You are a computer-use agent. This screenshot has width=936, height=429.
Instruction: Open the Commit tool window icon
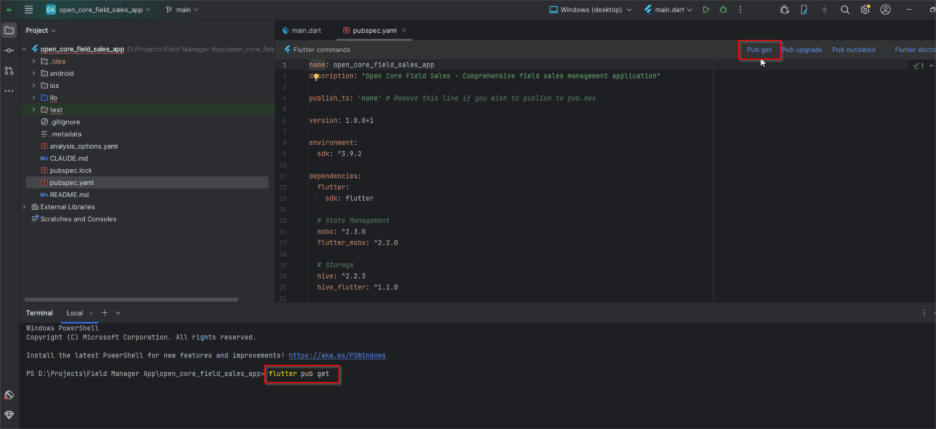[9, 50]
